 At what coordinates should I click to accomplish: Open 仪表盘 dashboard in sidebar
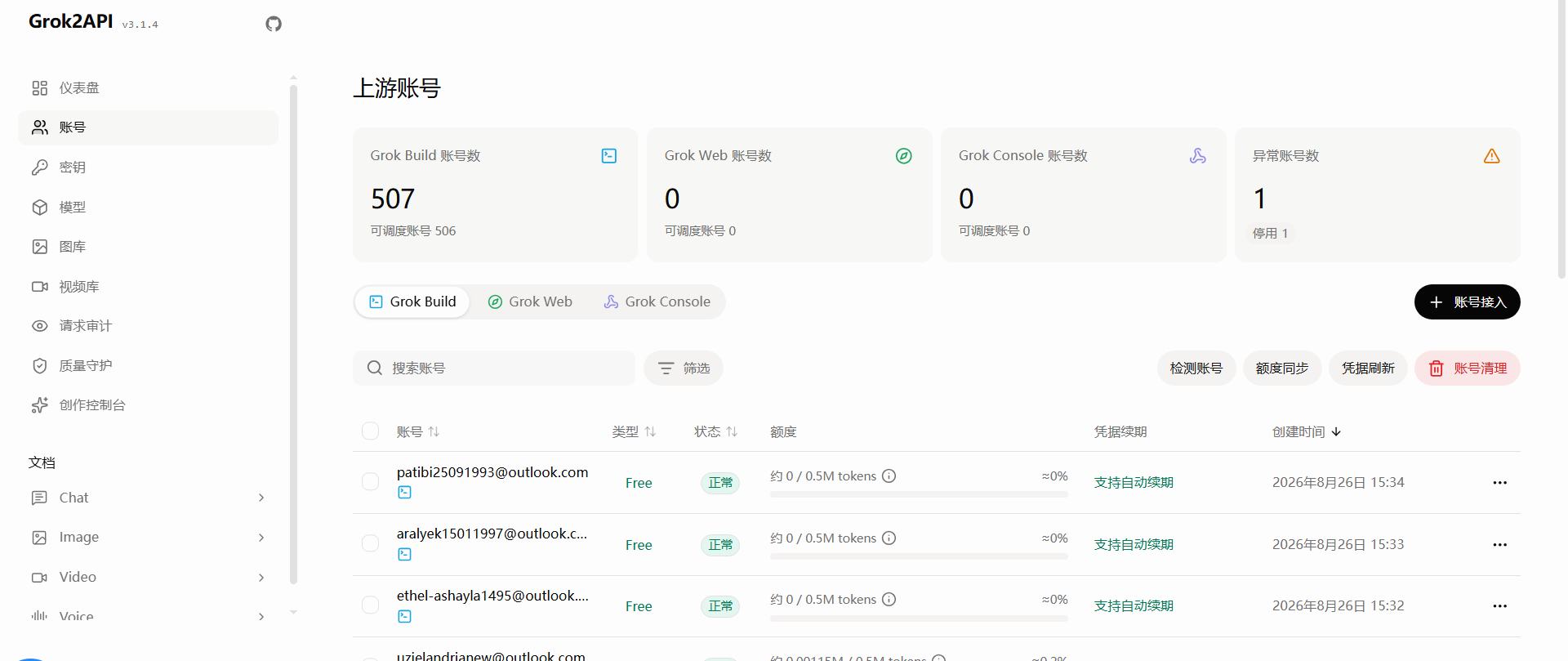pos(148,87)
